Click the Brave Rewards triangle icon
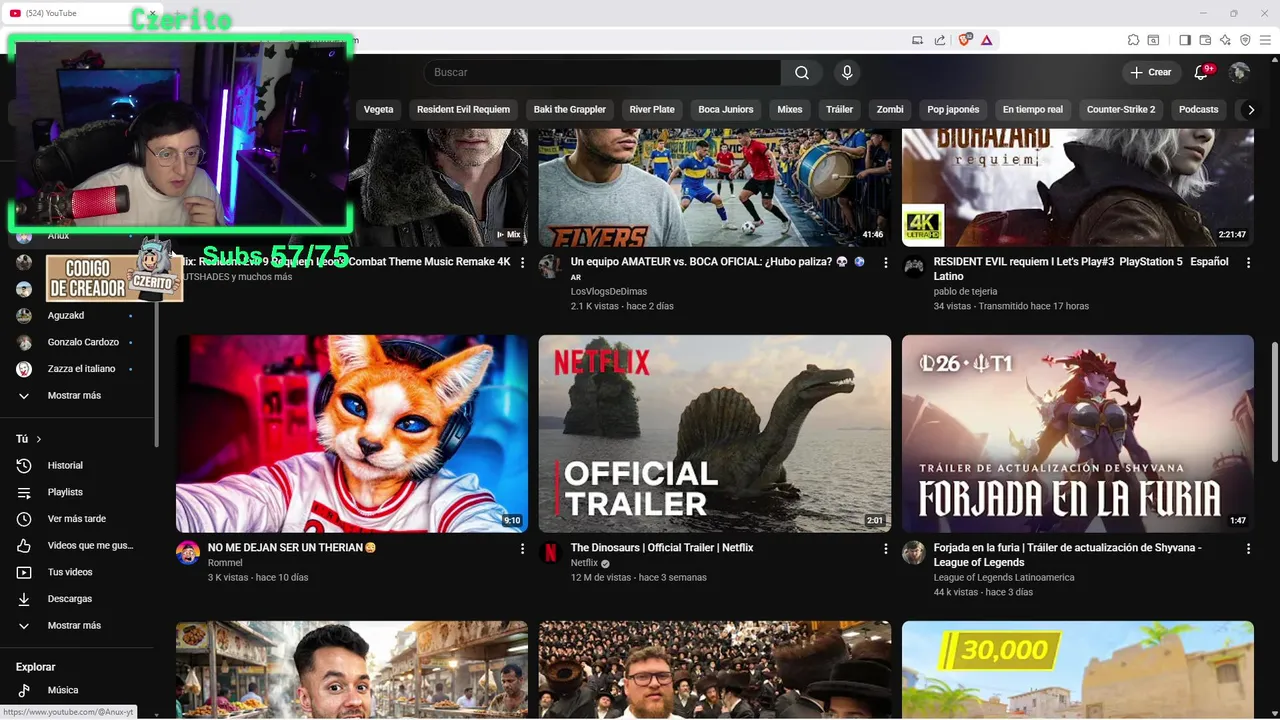Viewport: 1280px width, 720px height. pos(986,40)
